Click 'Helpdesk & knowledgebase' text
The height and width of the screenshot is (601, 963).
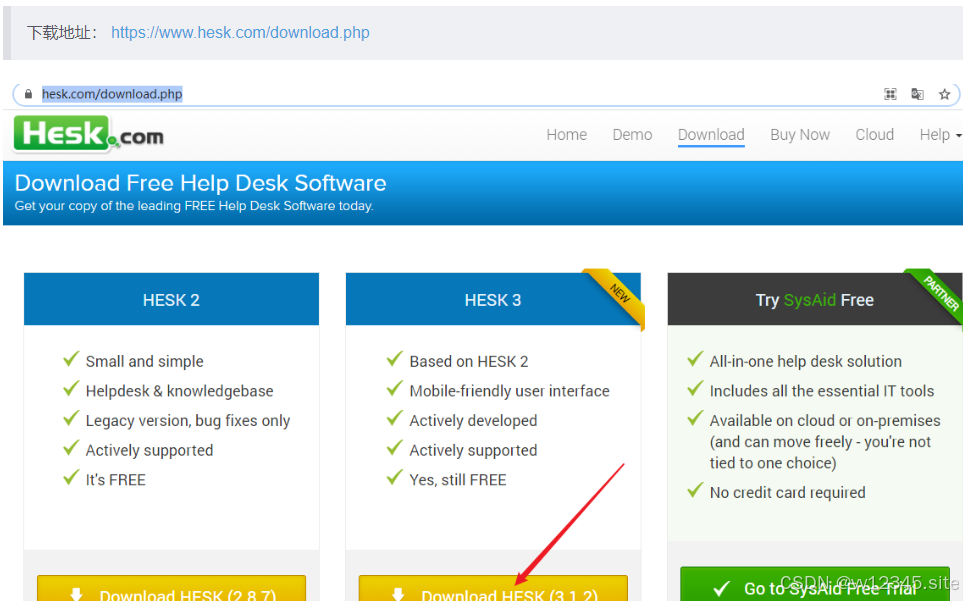pos(179,391)
